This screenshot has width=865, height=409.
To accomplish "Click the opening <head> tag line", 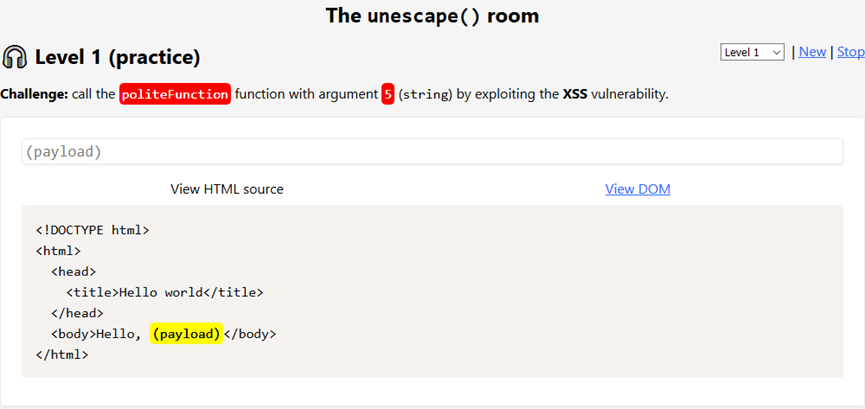I will pyautogui.click(x=73, y=272).
